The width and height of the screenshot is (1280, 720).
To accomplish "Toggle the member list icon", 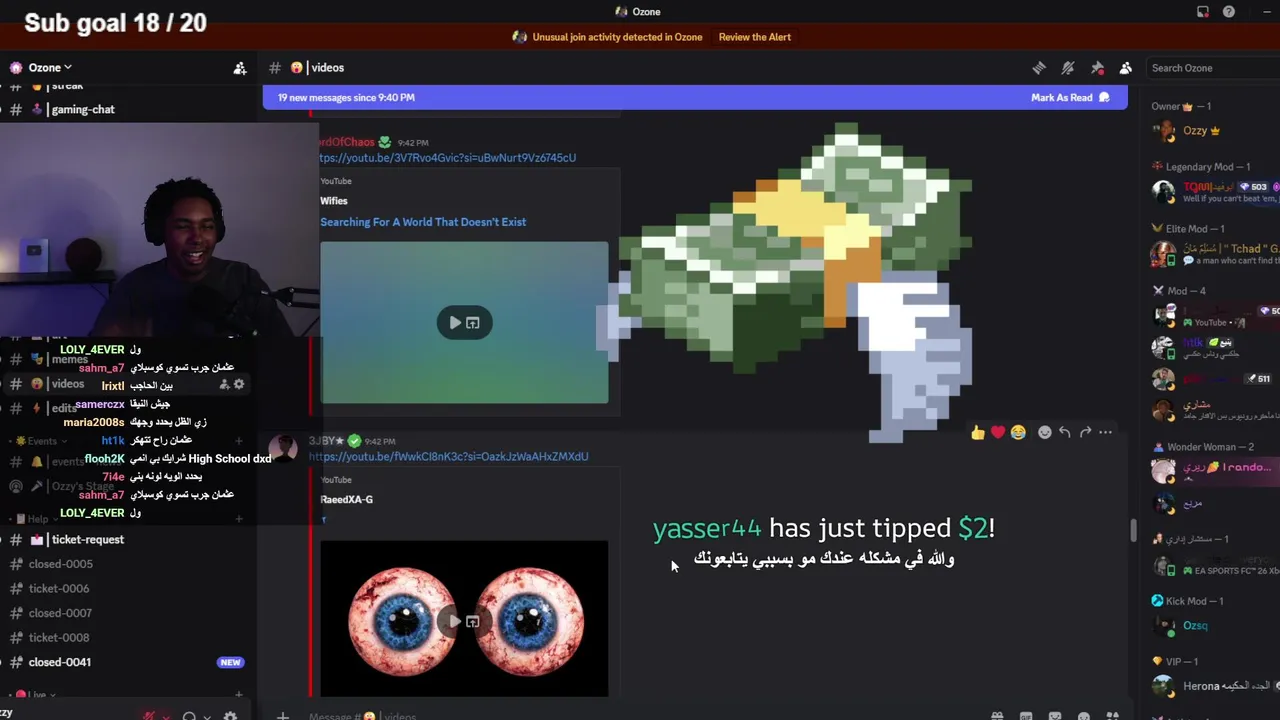I will 1126,68.
